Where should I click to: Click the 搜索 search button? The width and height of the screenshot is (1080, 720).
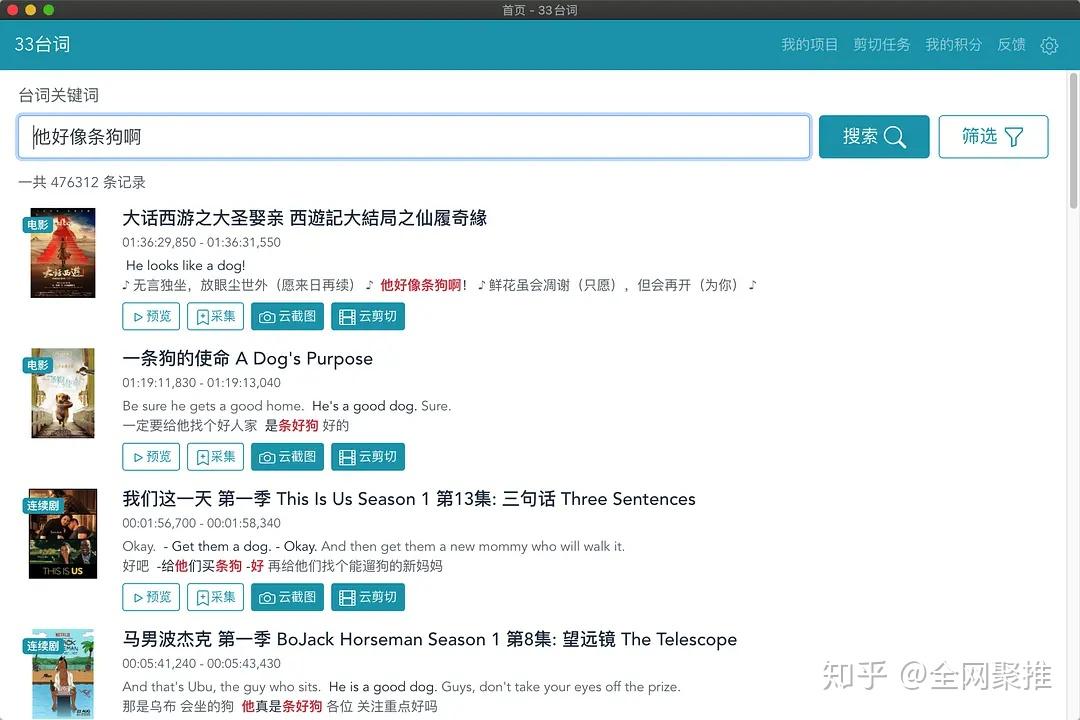click(873, 136)
